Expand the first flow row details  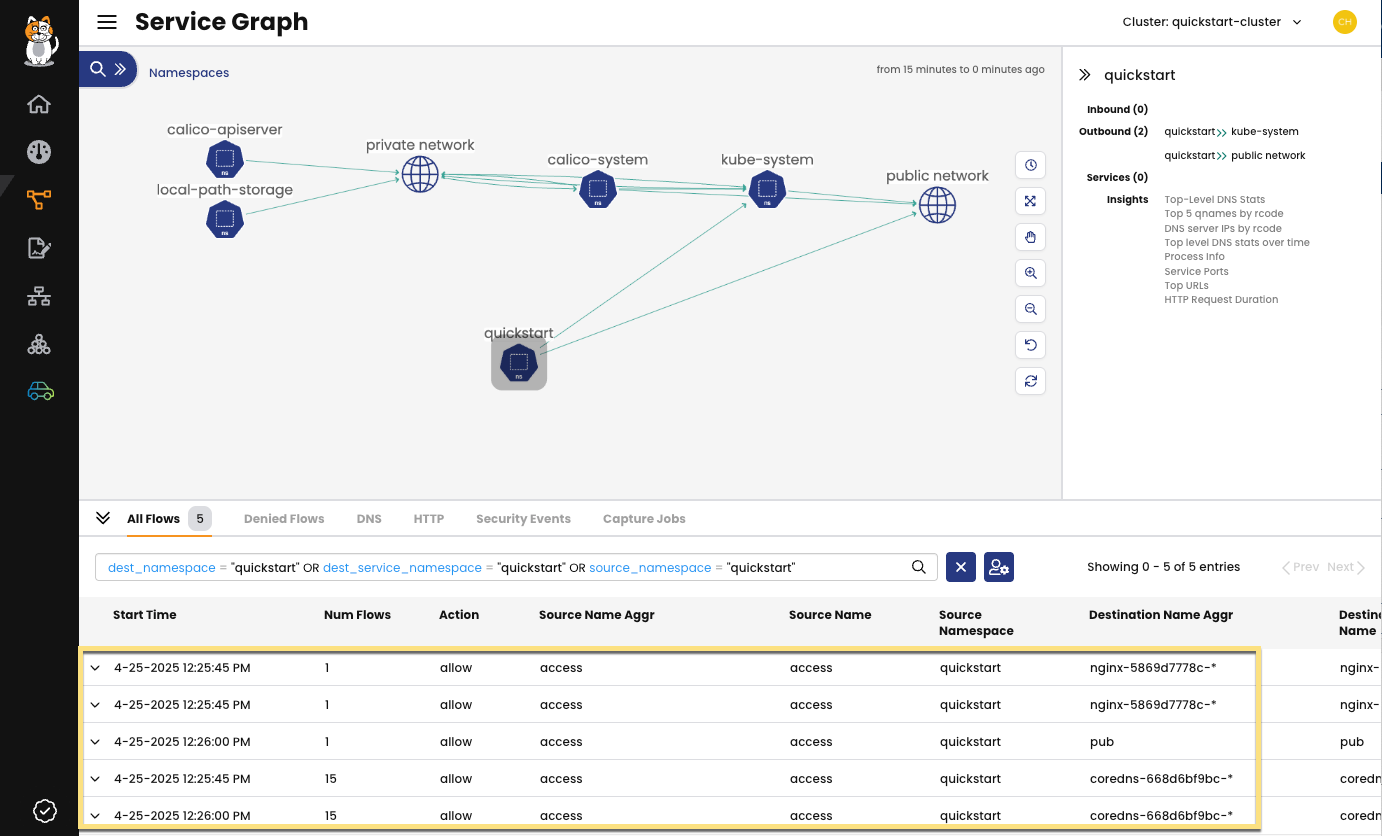[x=95, y=667]
